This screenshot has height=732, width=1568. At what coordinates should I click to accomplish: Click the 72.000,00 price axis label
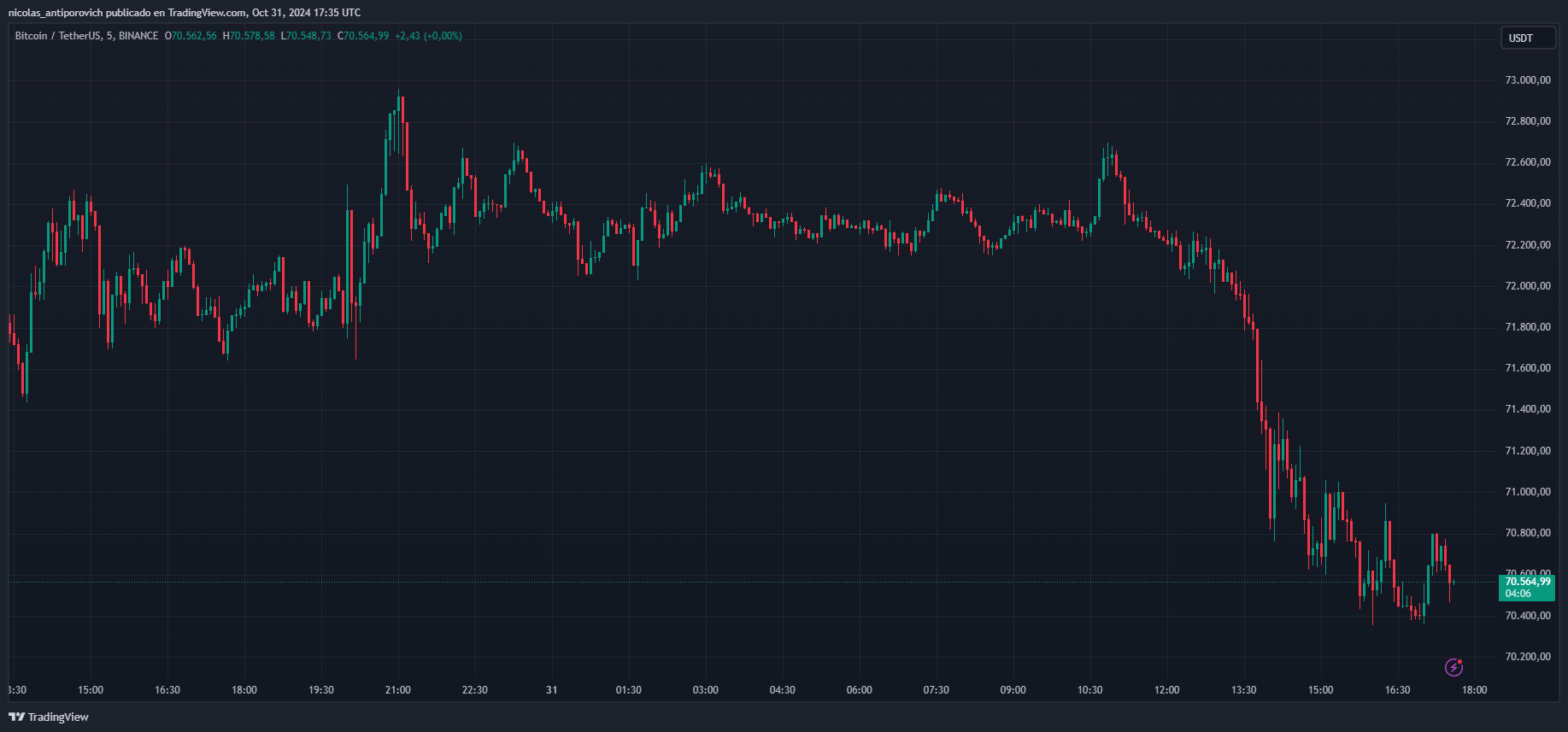pyautogui.click(x=1528, y=286)
